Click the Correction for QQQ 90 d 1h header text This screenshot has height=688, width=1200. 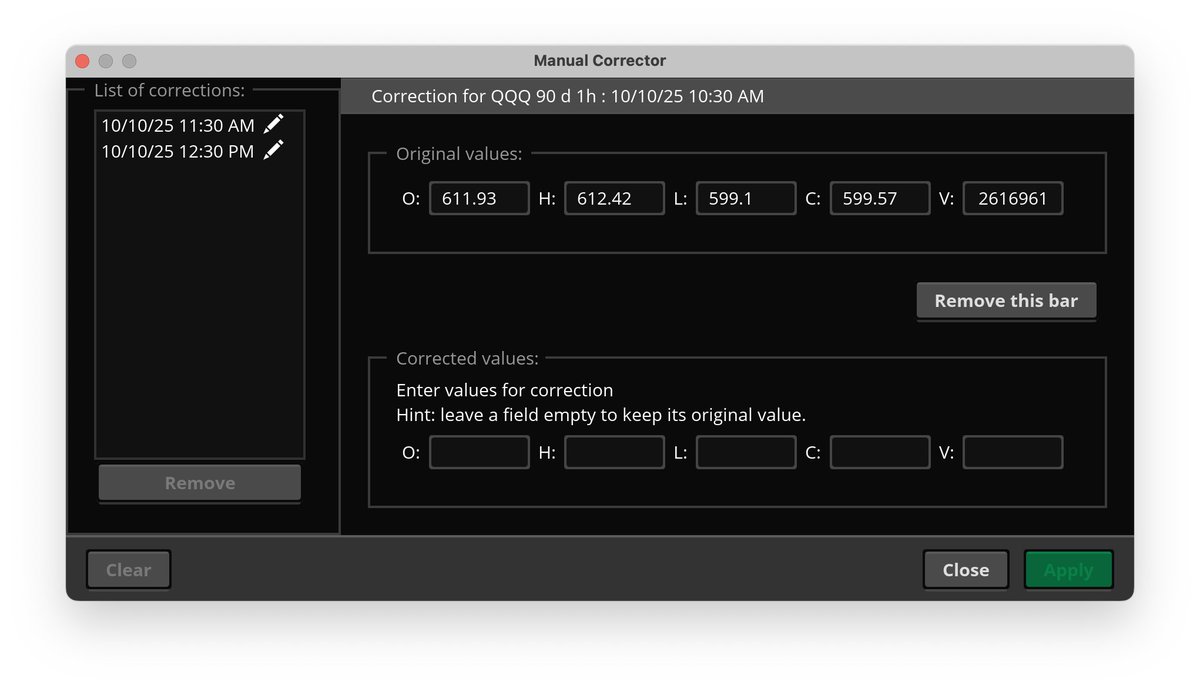point(567,96)
